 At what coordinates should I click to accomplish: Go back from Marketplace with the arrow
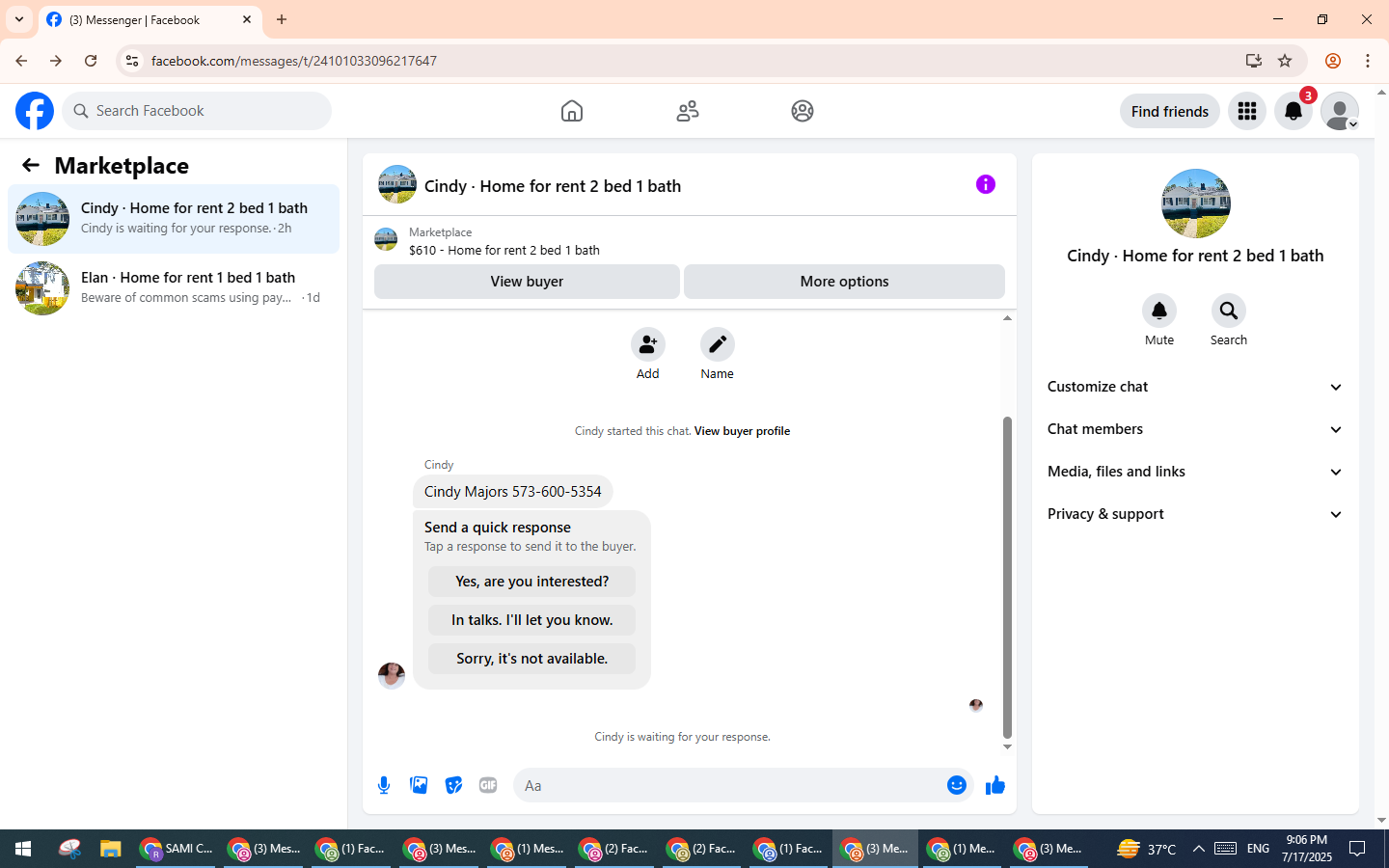point(31,165)
